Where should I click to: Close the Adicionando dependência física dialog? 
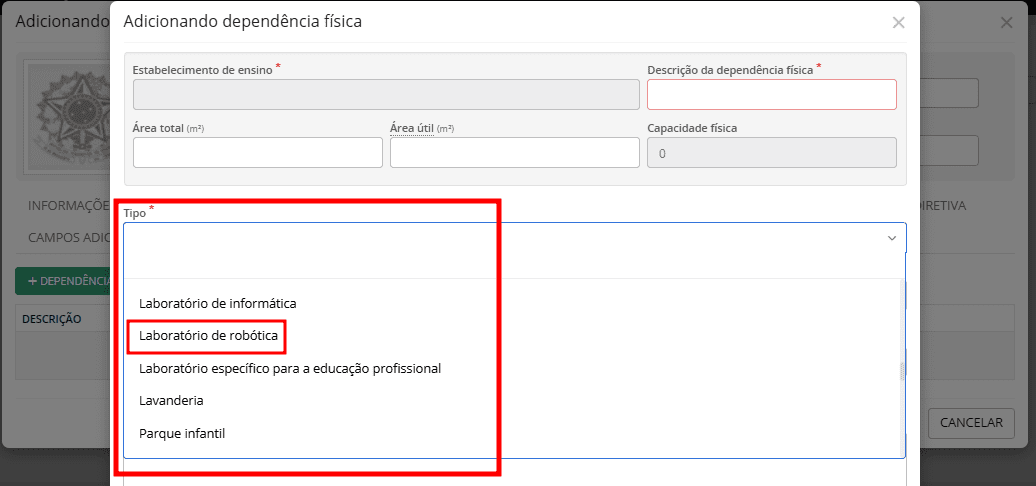[898, 22]
